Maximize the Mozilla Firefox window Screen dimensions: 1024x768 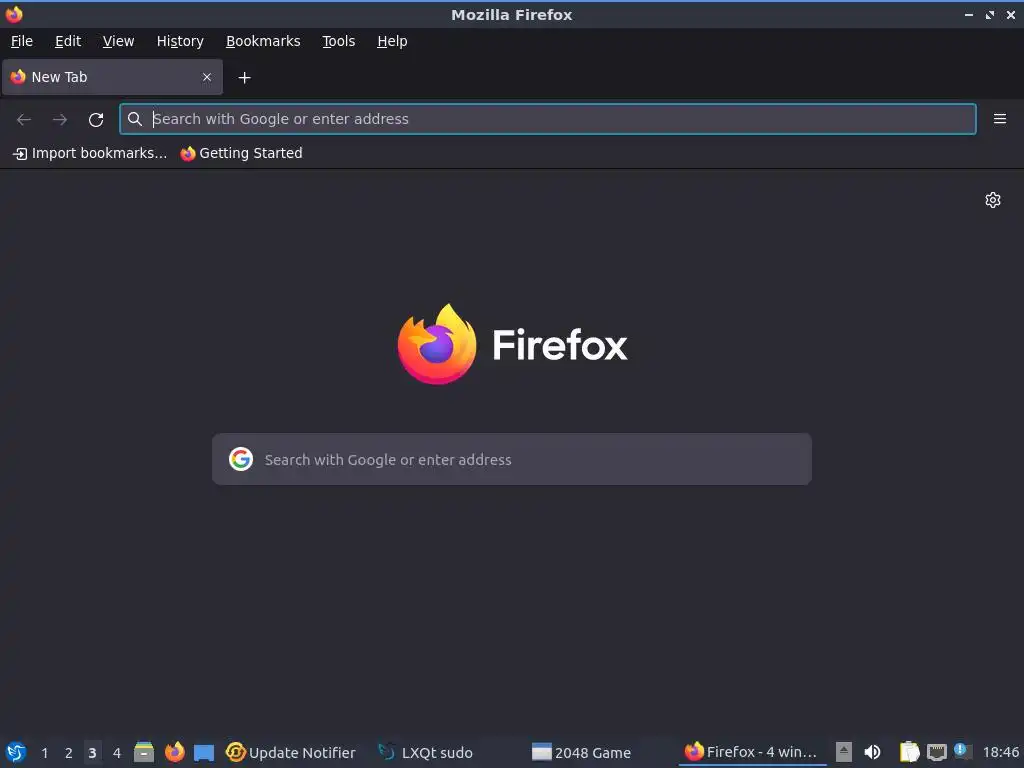(990, 14)
